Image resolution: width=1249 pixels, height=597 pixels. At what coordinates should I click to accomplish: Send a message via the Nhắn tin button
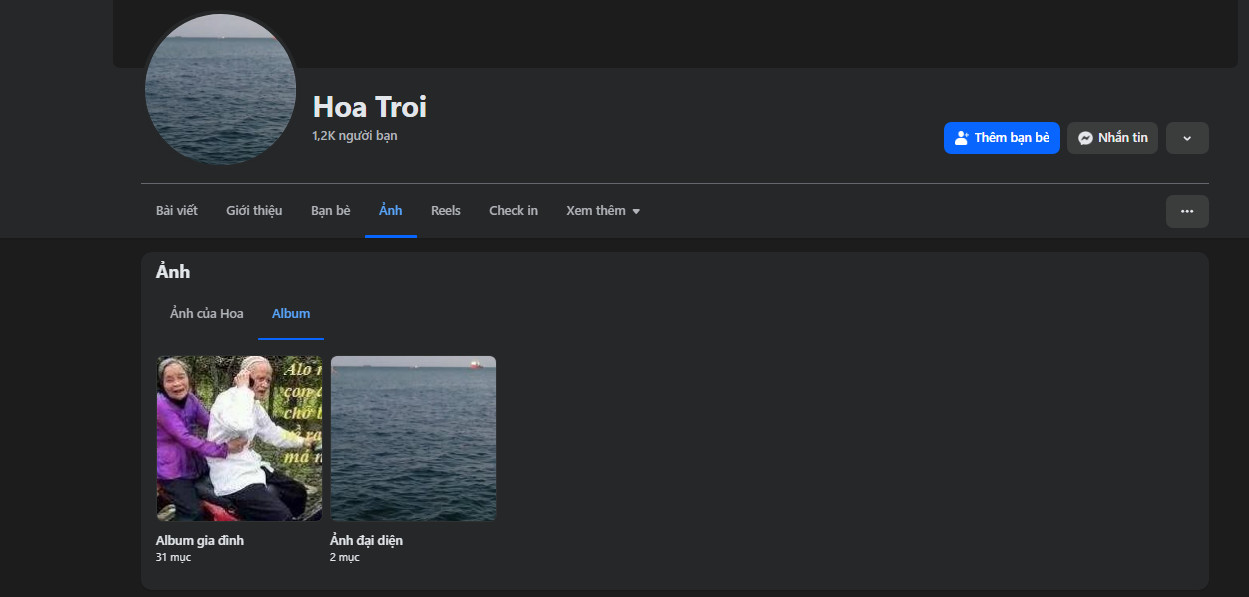pos(1112,138)
